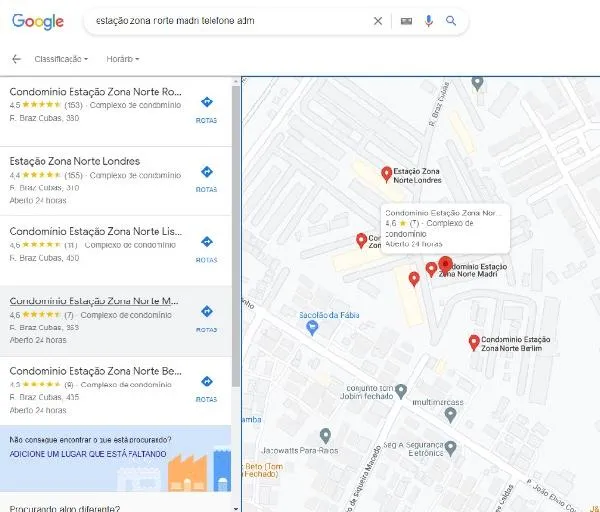The height and width of the screenshot is (512, 600).
Task: Open the on-screen keyboard input tool
Action: (x=405, y=21)
